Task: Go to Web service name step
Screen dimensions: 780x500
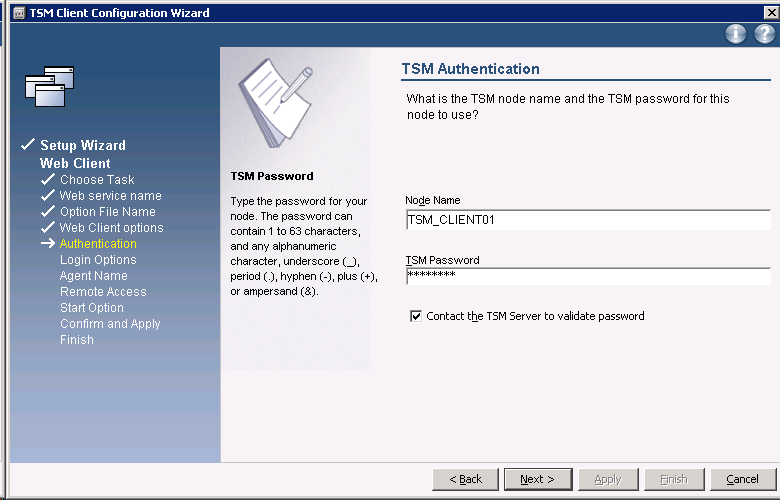Action: pos(110,196)
